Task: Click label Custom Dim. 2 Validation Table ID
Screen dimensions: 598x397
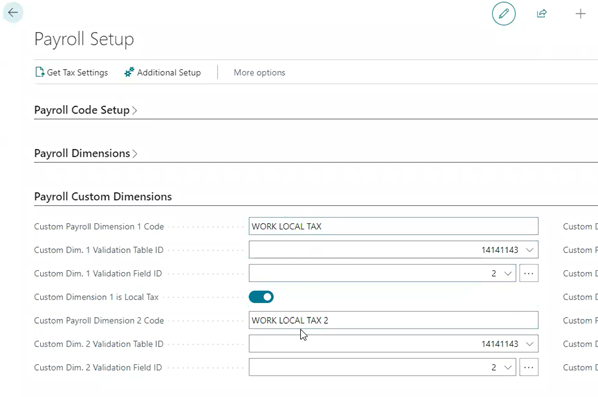Action: click(98, 344)
